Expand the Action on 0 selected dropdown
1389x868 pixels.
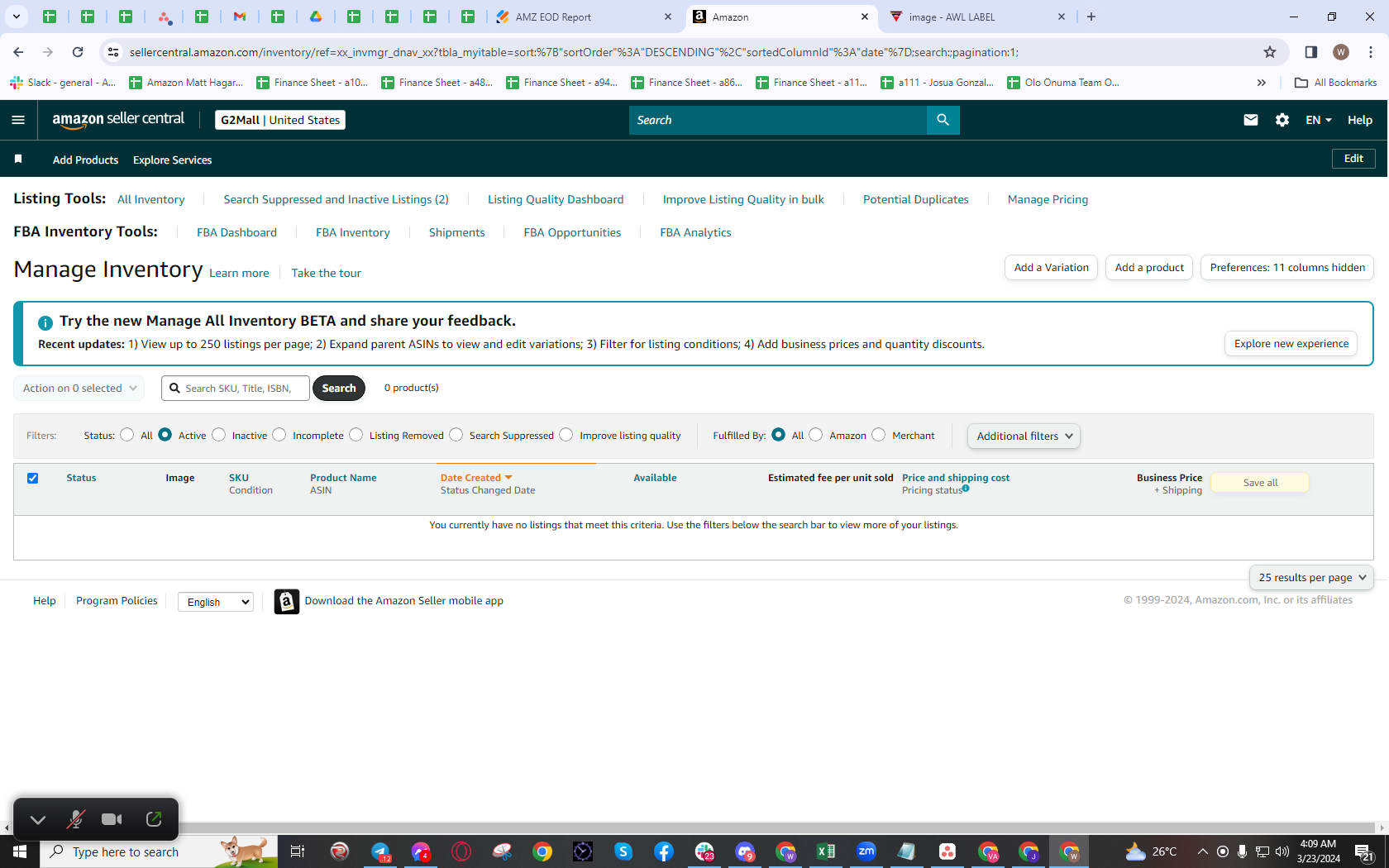tap(79, 389)
